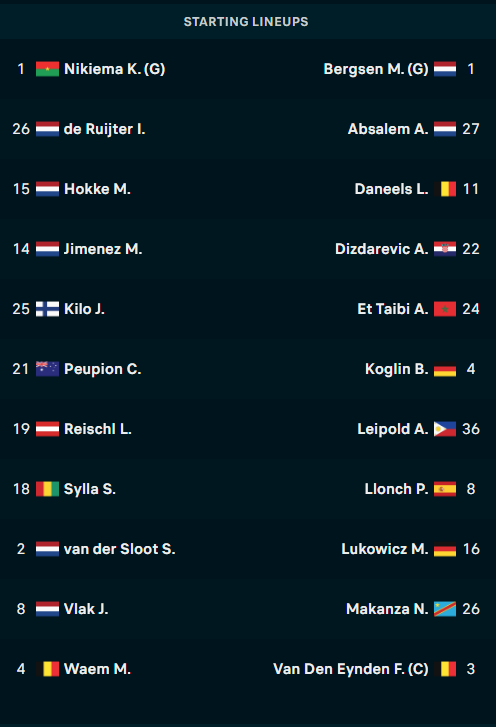496x727 pixels.
Task: Open goalkeeper Bergsen M. profile
Action: pos(376,69)
